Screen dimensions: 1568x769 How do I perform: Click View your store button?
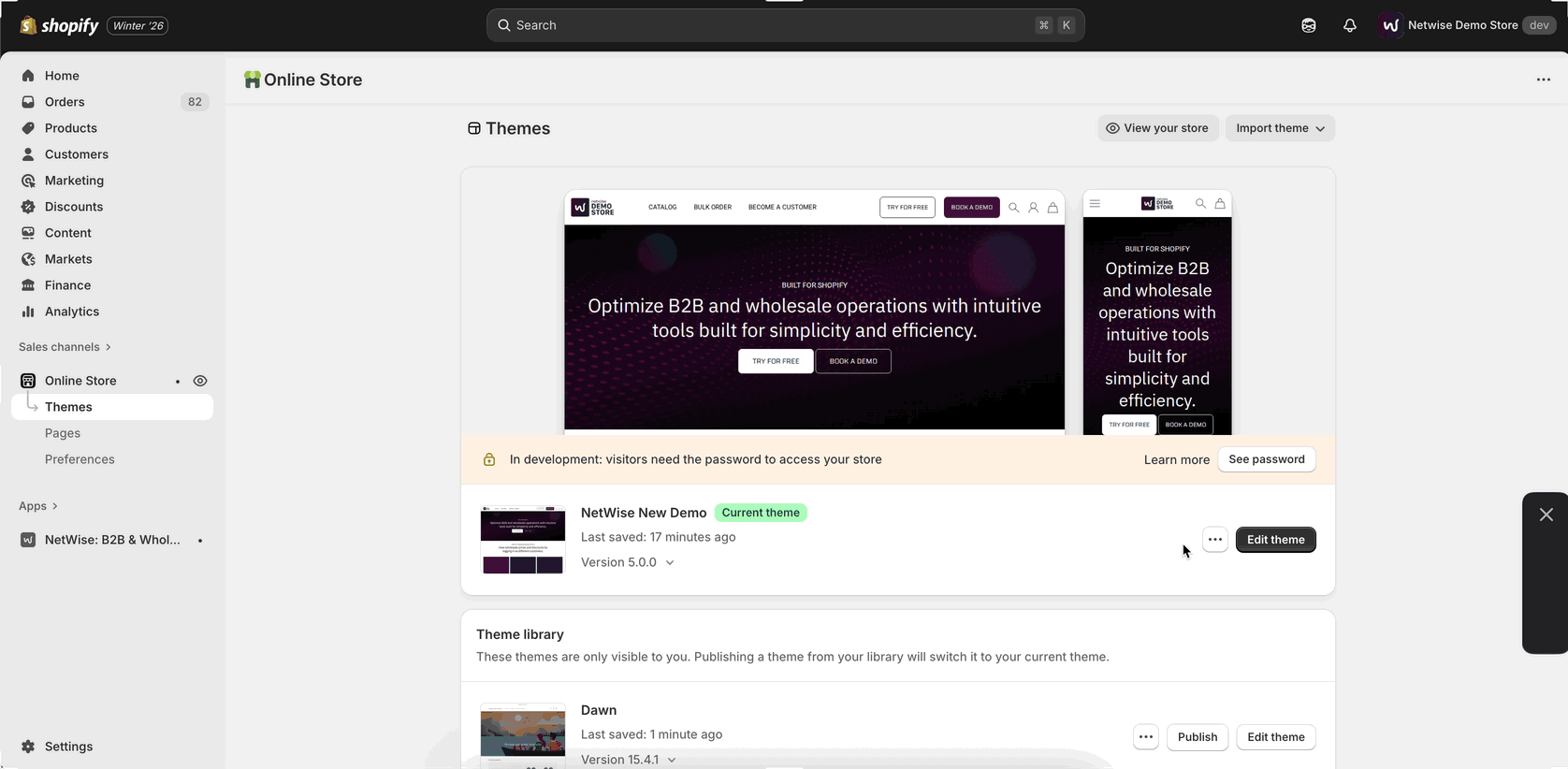(x=1158, y=128)
